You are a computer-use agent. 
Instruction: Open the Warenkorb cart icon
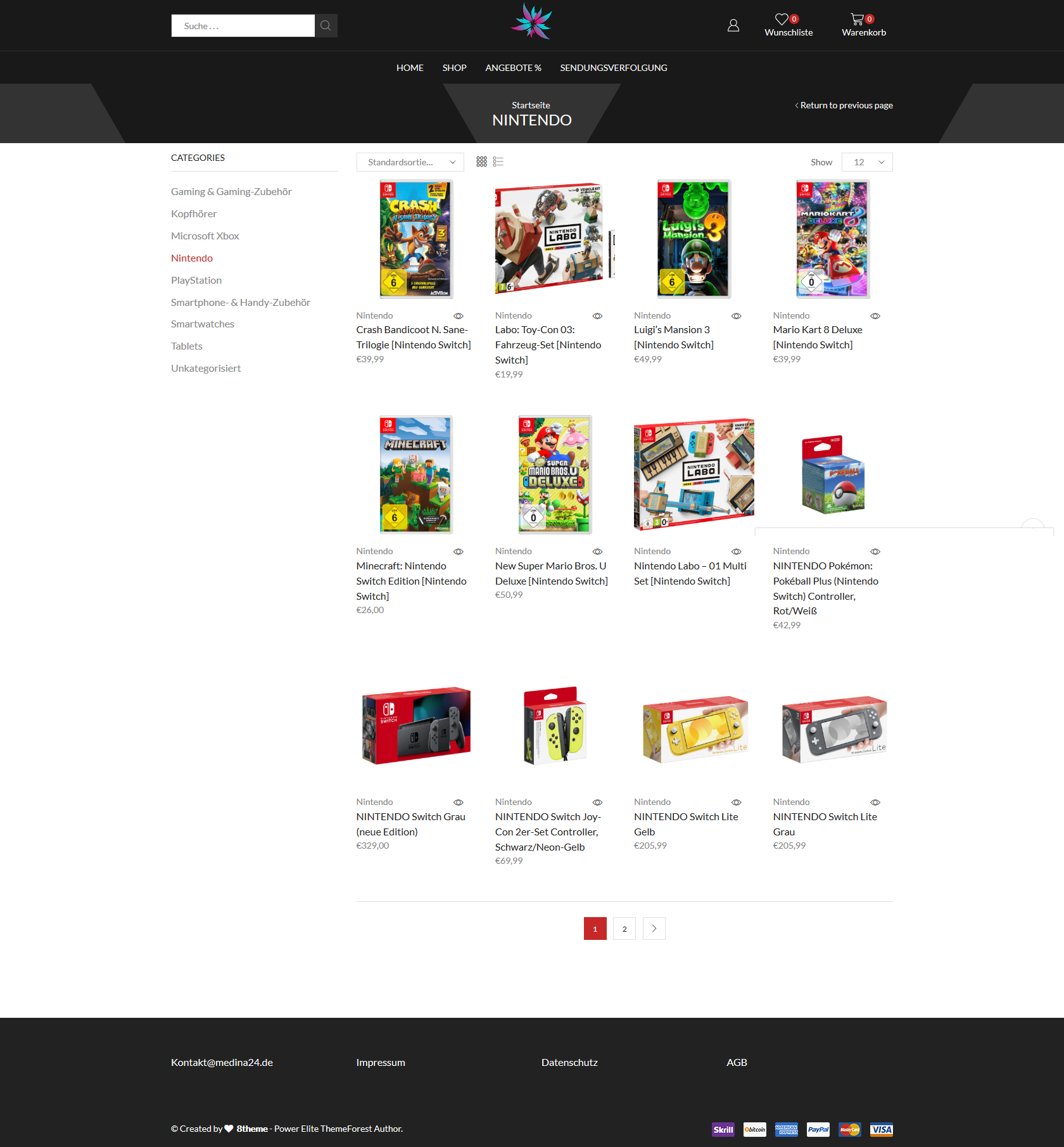[x=857, y=19]
